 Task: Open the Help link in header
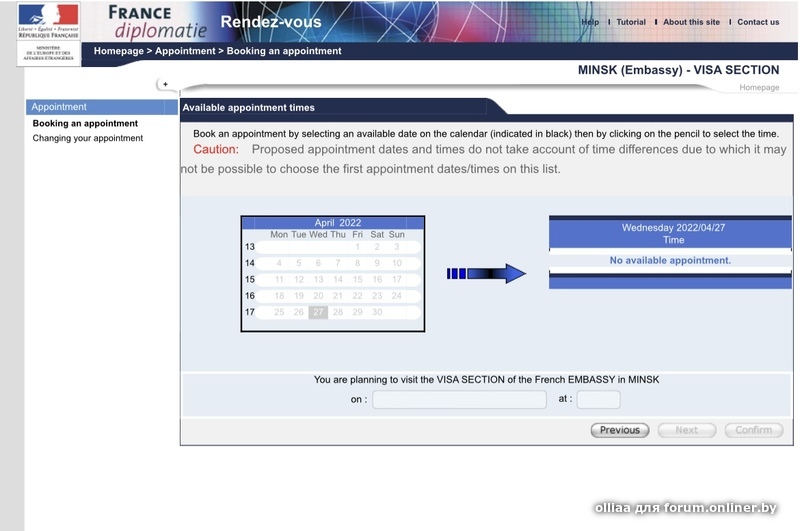click(590, 22)
